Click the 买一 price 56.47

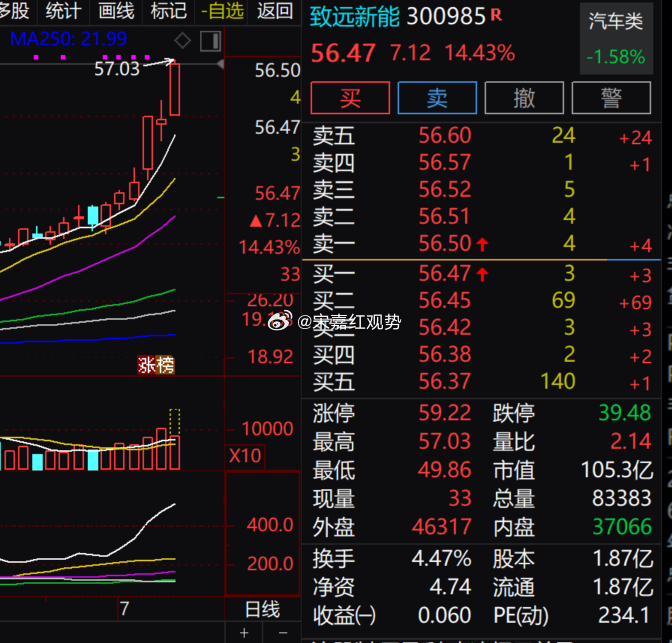pyautogui.click(x=444, y=273)
